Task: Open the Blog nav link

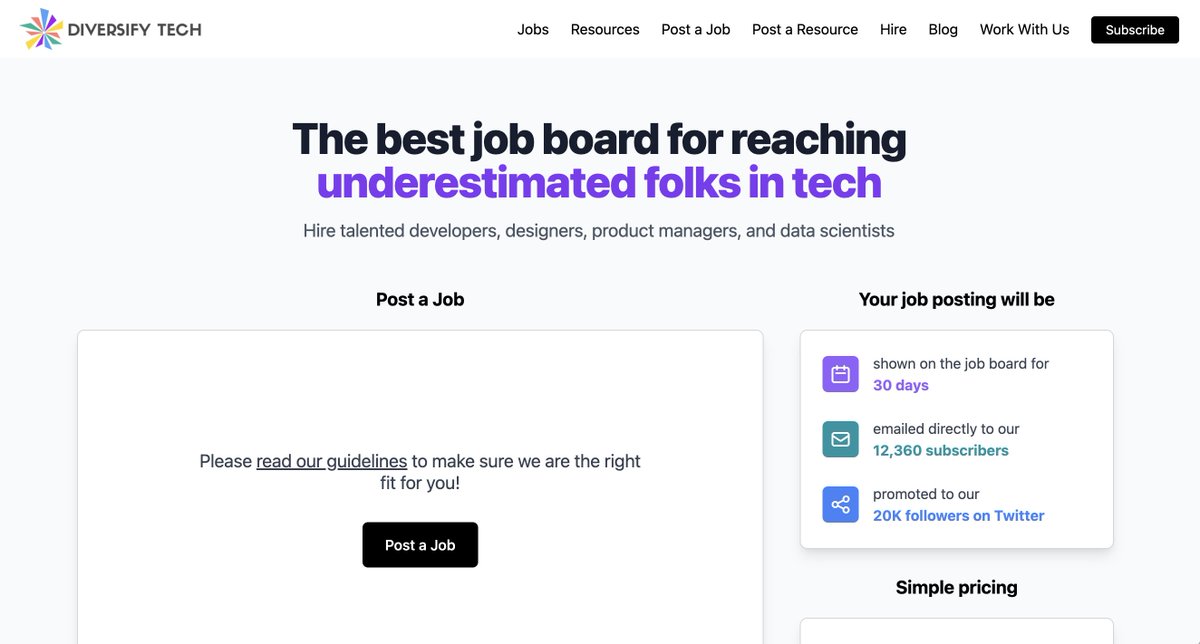Action: pyautogui.click(x=943, y=30)
